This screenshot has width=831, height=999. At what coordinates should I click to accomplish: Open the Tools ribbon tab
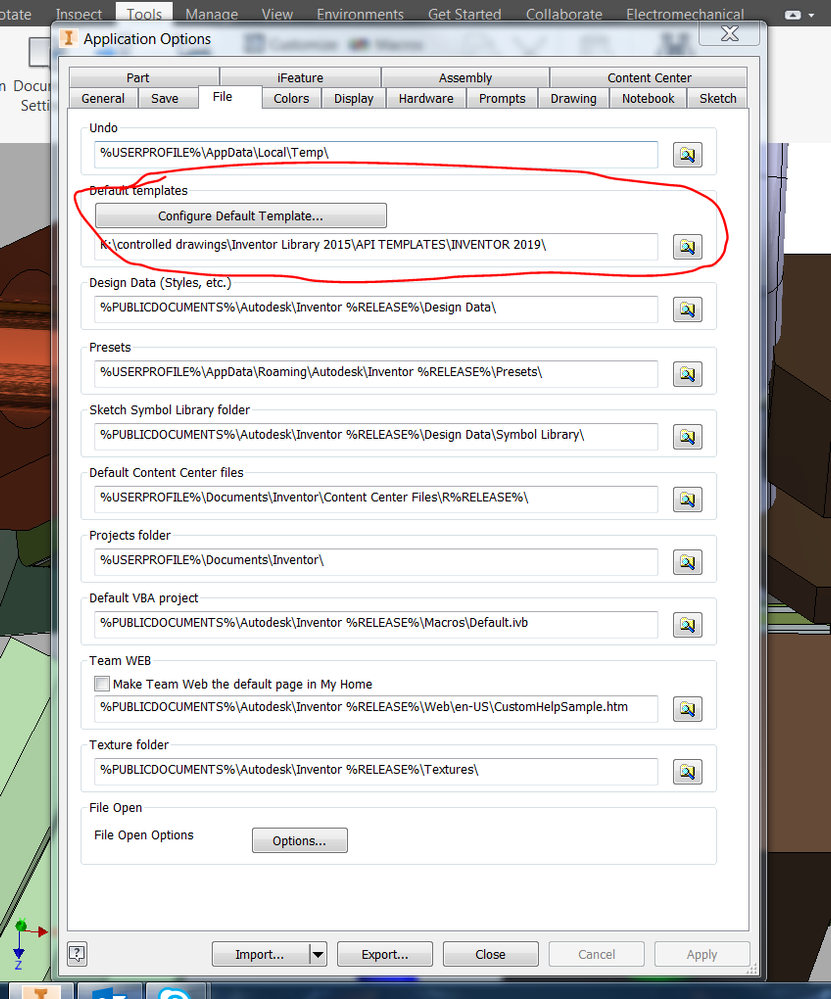(144, 14)
